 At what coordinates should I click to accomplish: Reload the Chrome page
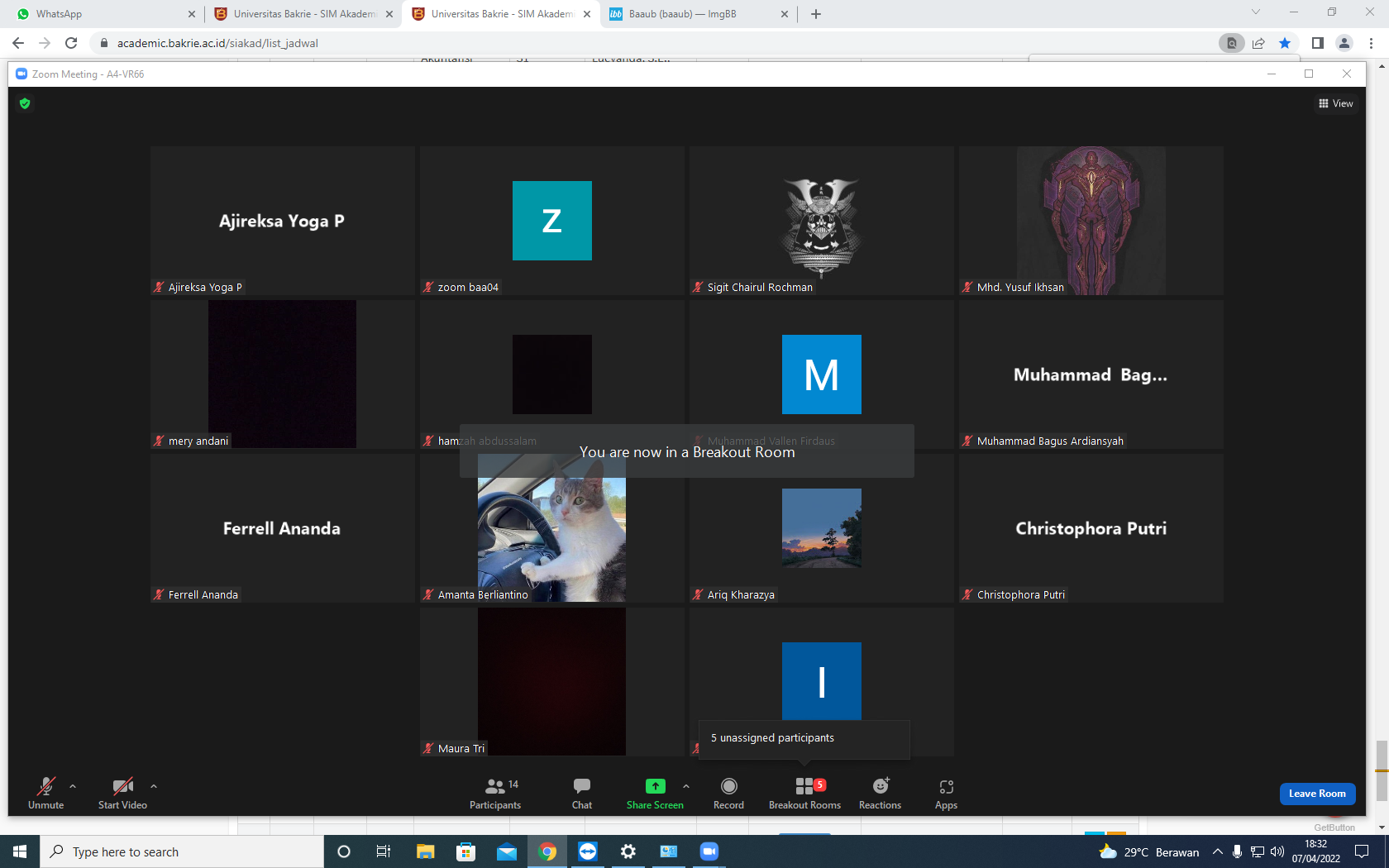71,43
